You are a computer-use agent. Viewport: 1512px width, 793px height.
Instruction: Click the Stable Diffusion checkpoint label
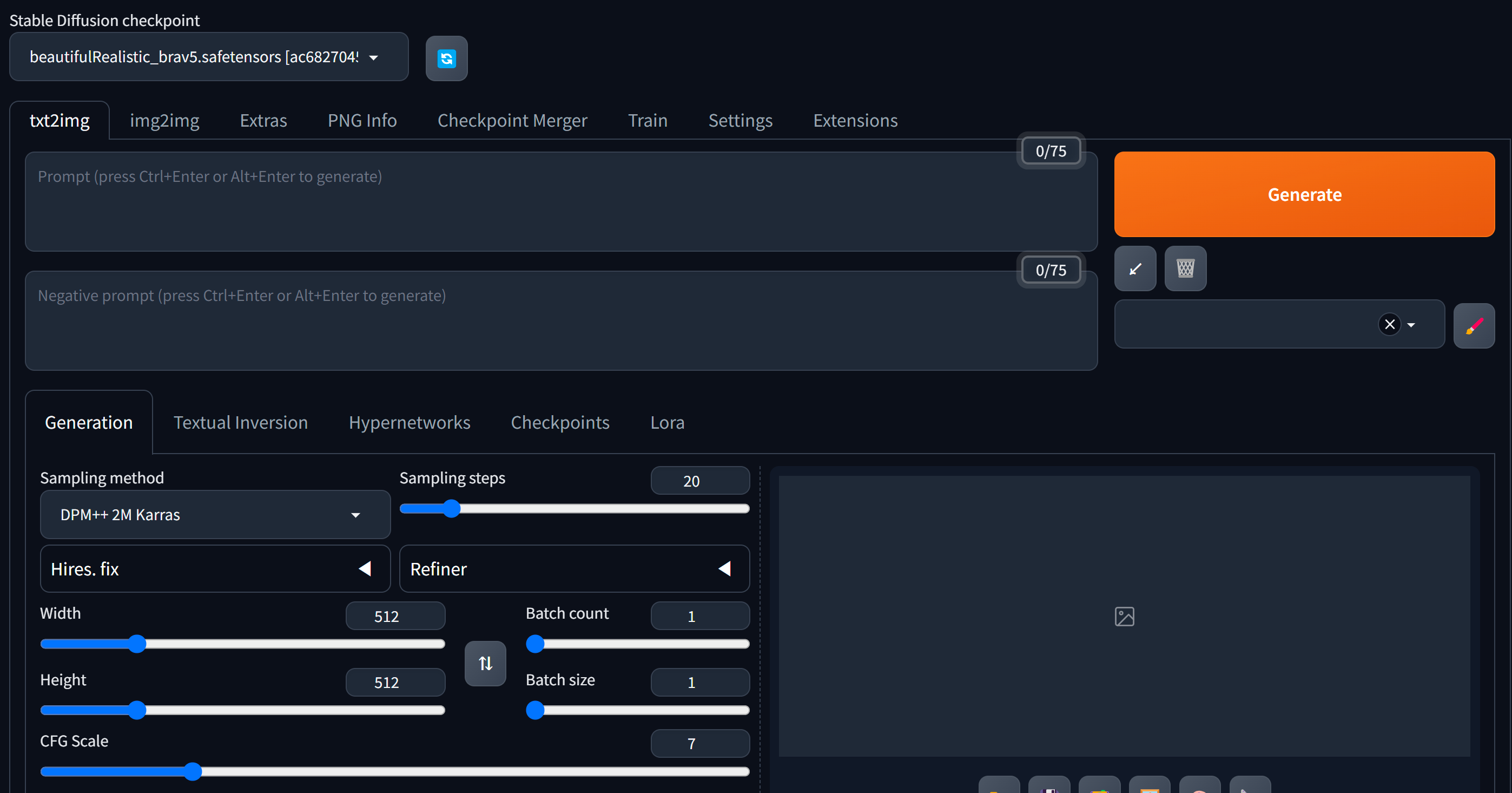point(104,21)
